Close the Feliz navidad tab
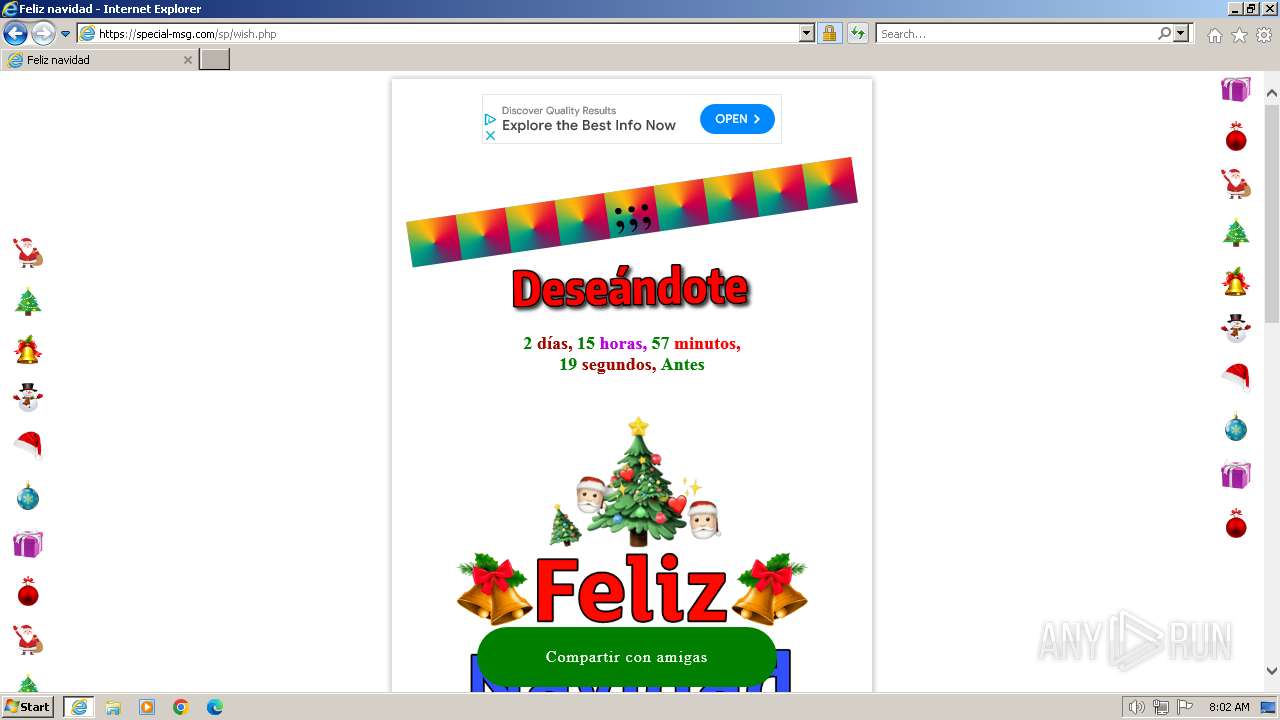 tap(187, 60)
